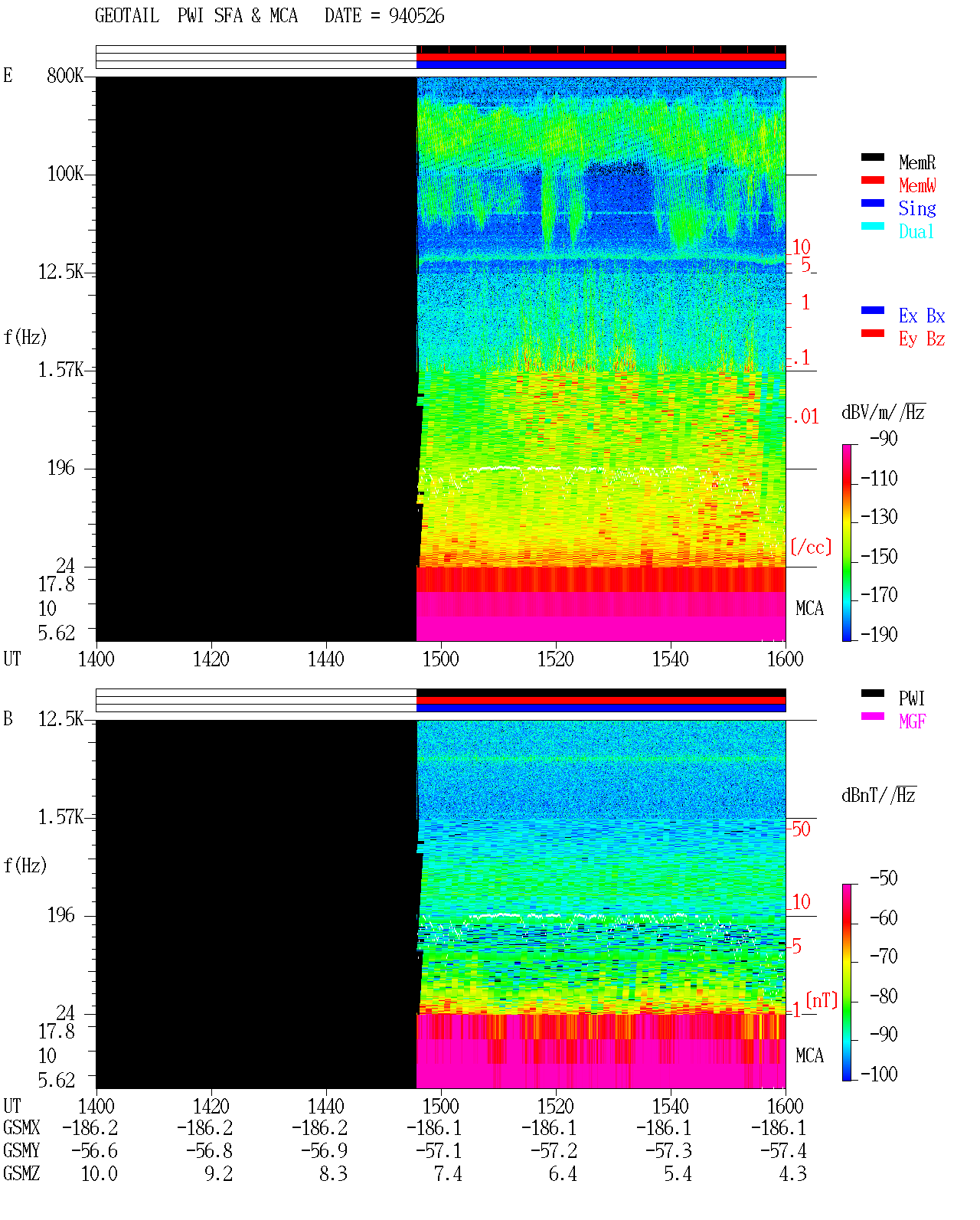Select the "-50" color scale value
Viewport: 980px width, 1220px height.
tap(884, 878)
